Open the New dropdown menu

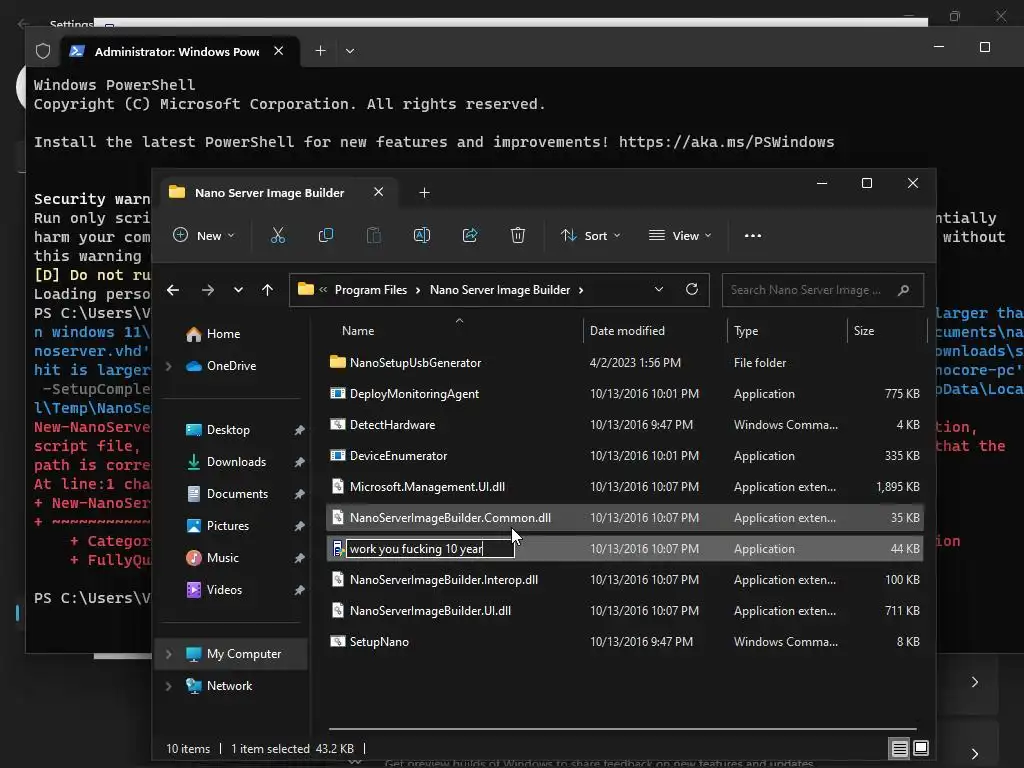point(204,236)
